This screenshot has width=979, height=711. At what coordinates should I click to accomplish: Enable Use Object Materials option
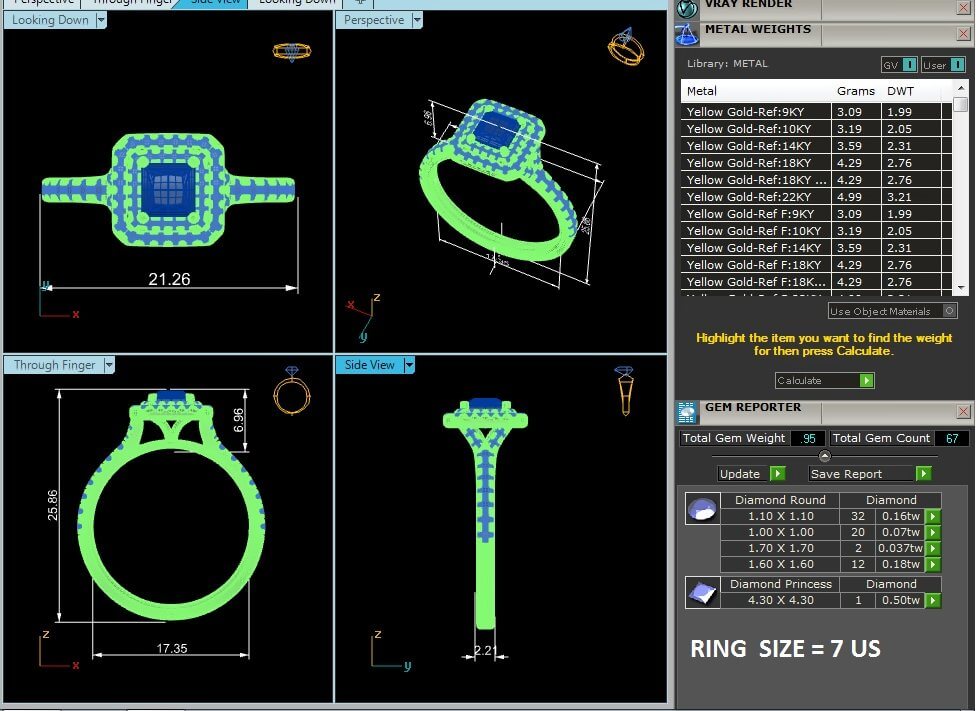pos(949,312)
